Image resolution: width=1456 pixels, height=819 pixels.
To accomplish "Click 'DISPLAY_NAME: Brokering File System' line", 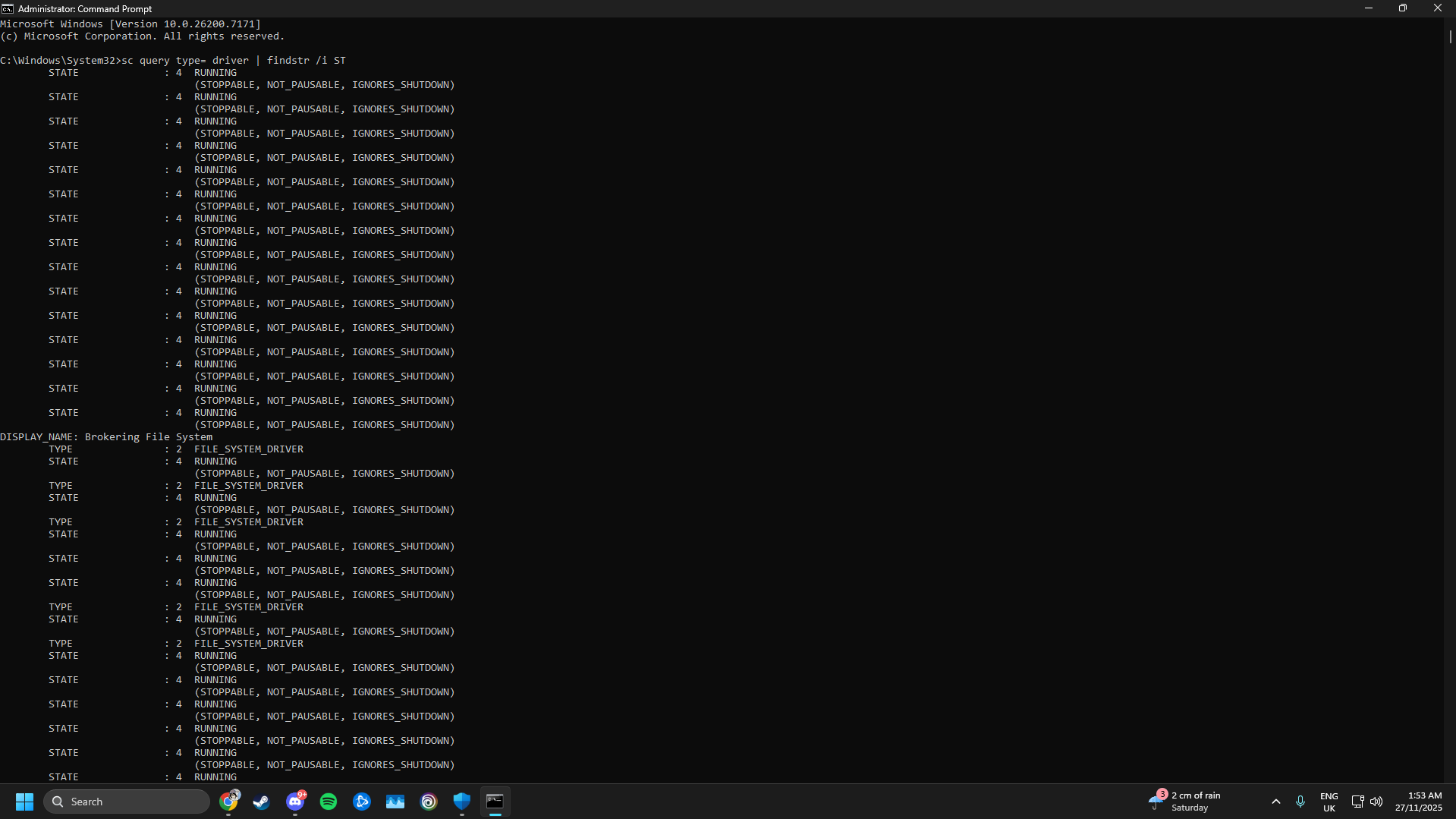I will pyautogui.click(x=106, y=437).
